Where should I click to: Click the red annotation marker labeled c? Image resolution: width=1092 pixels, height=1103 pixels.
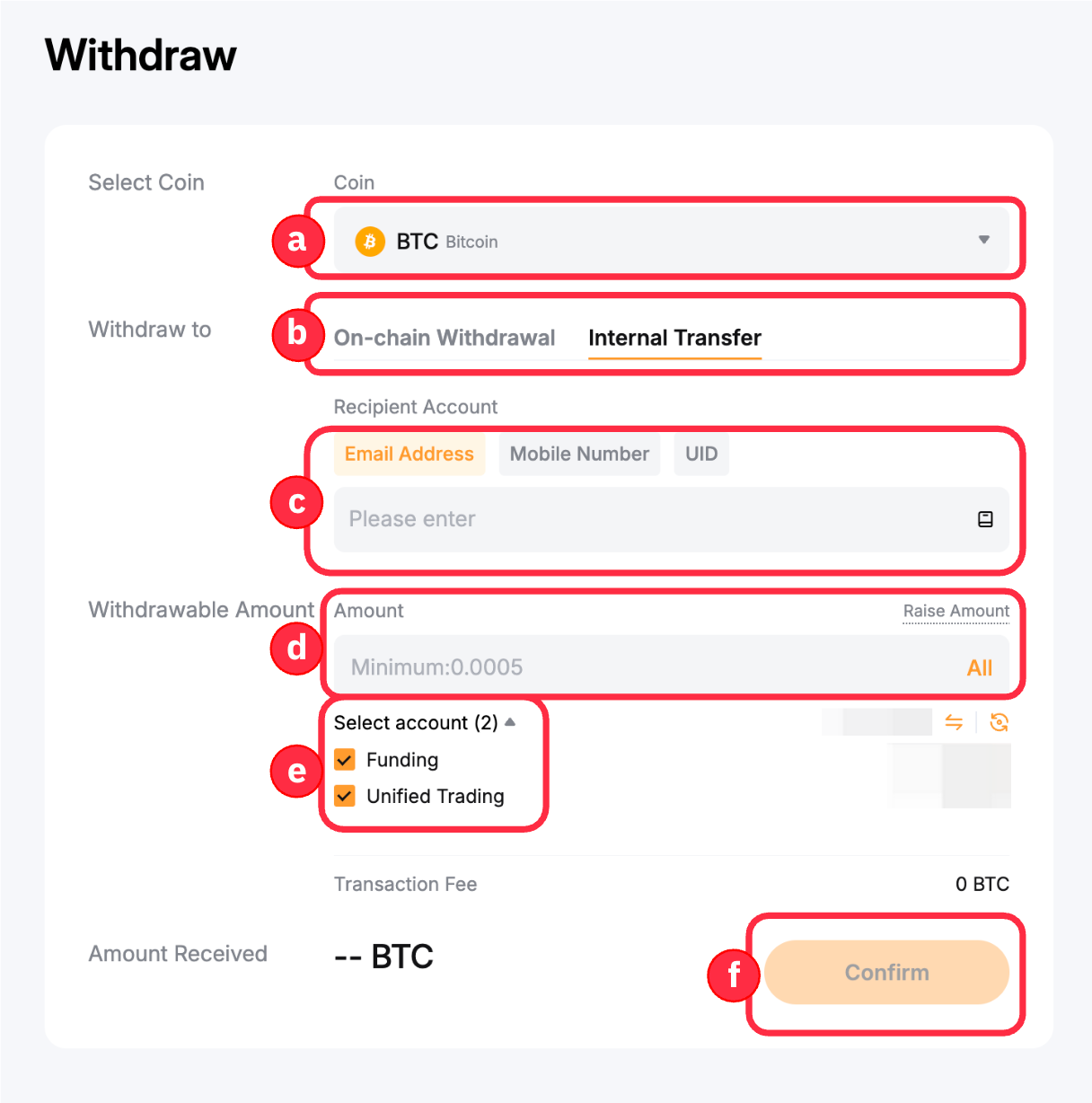[297, 502]
